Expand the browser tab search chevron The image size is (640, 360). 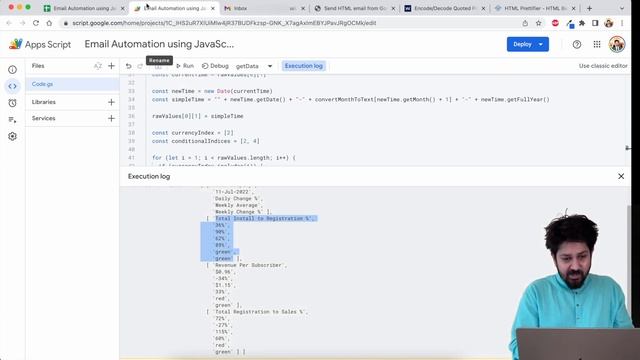622,8
